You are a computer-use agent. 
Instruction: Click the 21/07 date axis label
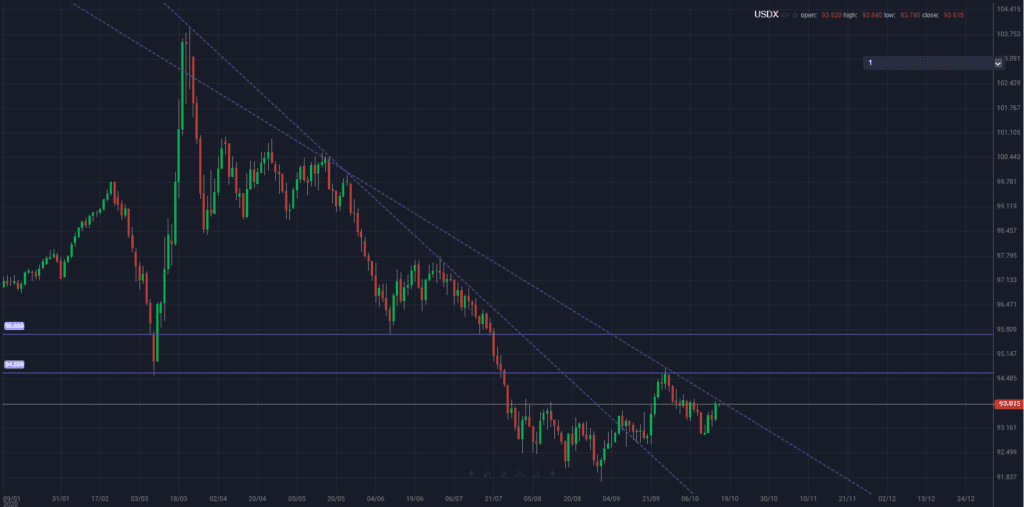point(494,497)
